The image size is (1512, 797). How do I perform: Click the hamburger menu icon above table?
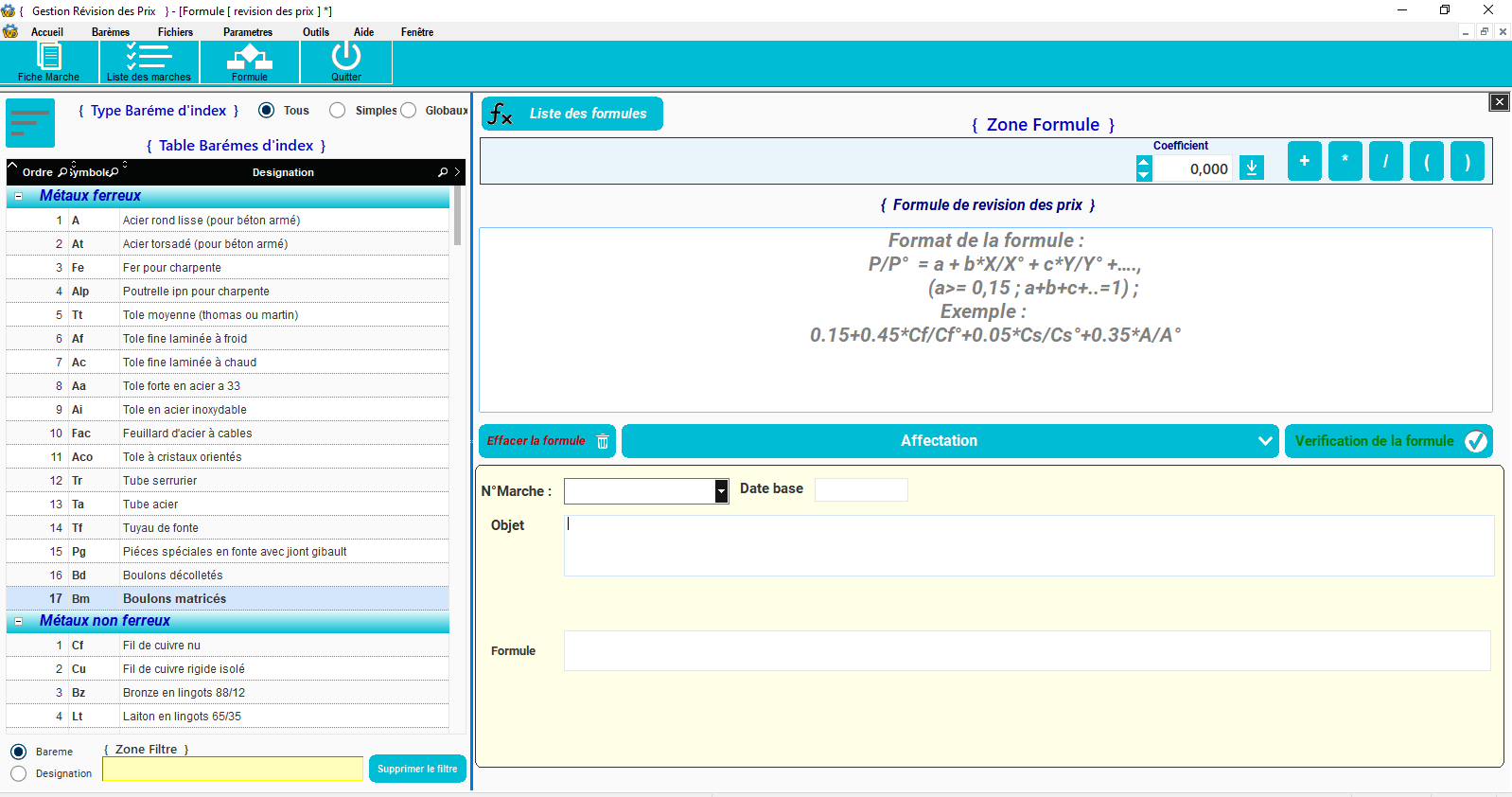click(30, 123)
